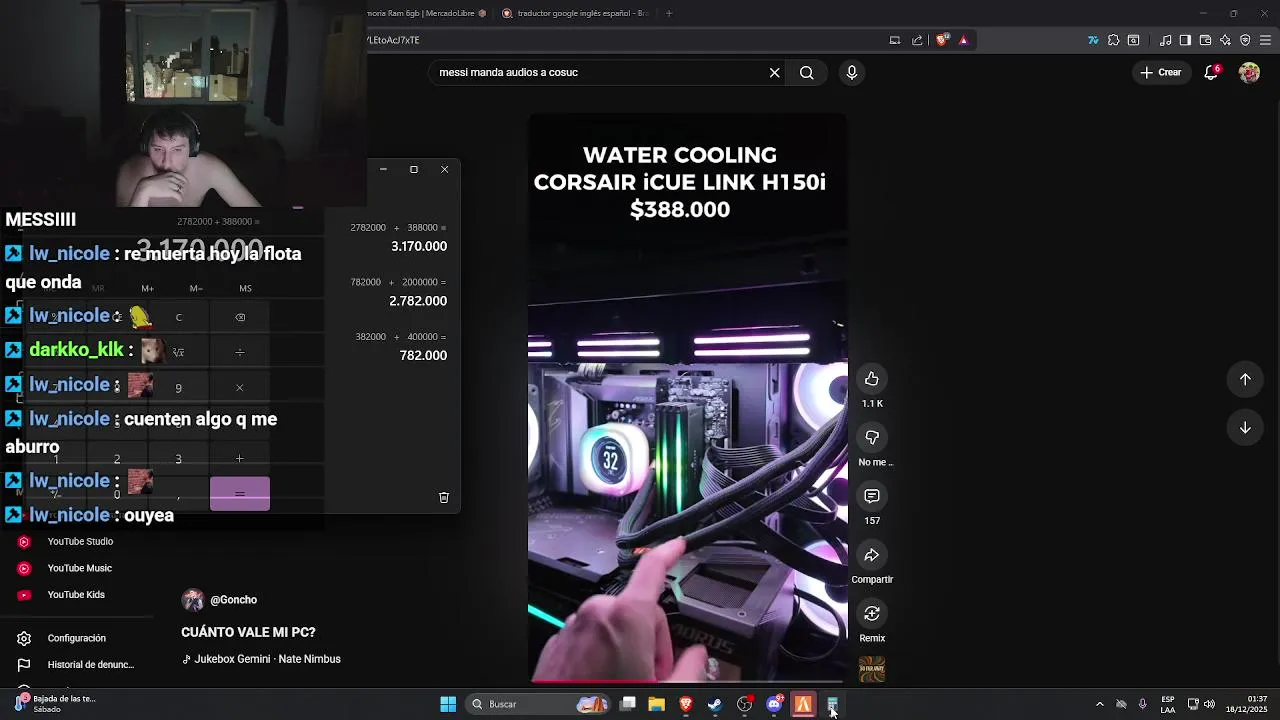1280x720 pixels.
Task: Clear the YouTube search text
Action: click(774, 72)
